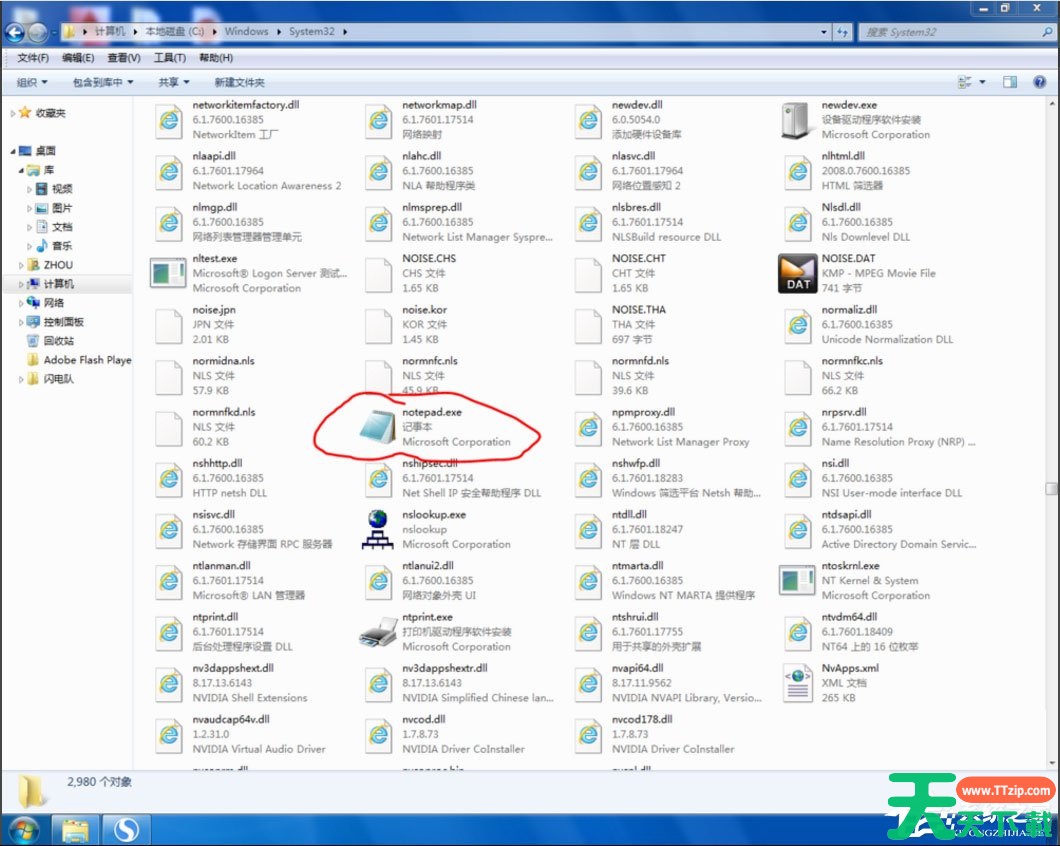Open the 文件(F) menu
The width and height of the screenshot is (1060, 846).
point(33,58)
